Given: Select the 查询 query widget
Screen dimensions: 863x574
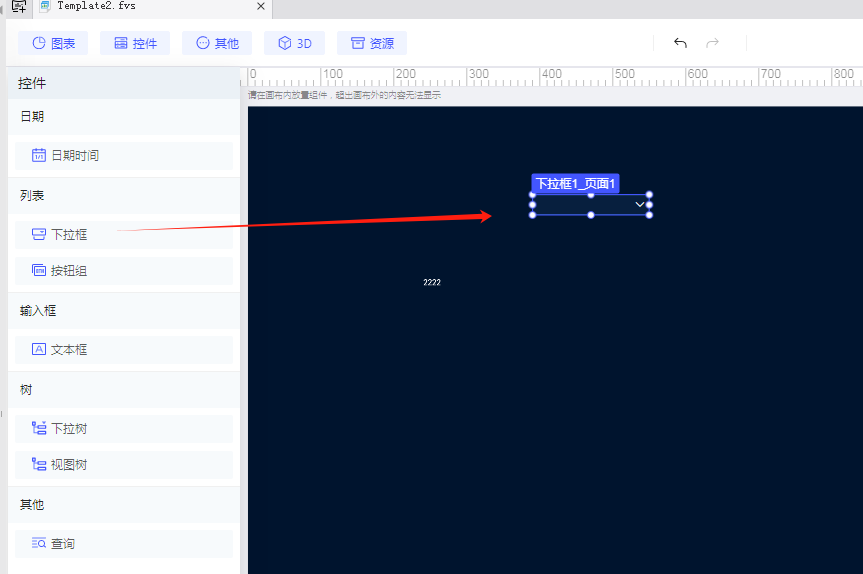Looking at the screenshot, I should click(124, 544).
